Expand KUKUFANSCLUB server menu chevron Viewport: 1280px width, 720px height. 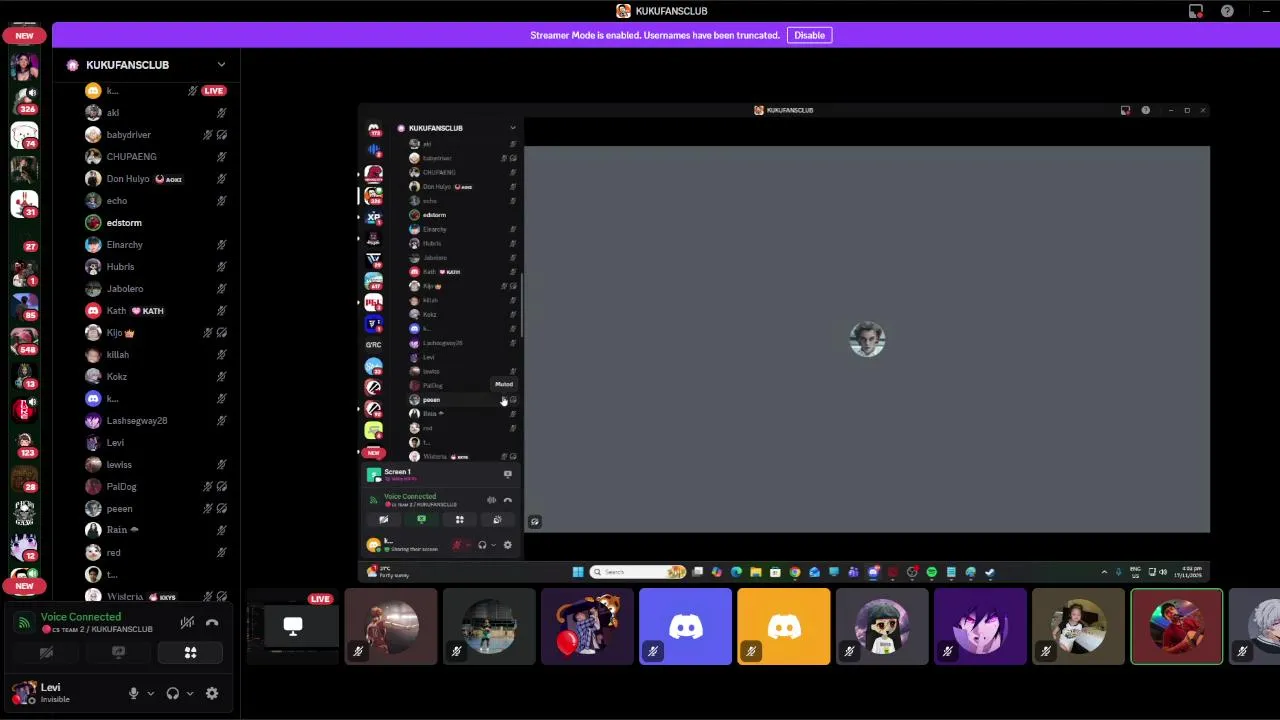coord(221,65)
